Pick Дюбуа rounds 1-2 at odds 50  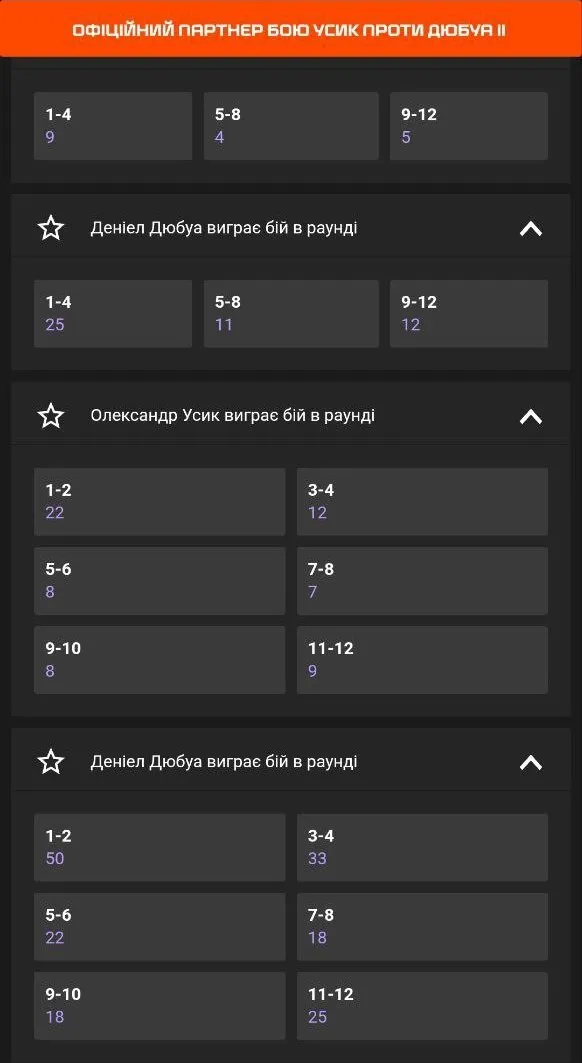159,847
